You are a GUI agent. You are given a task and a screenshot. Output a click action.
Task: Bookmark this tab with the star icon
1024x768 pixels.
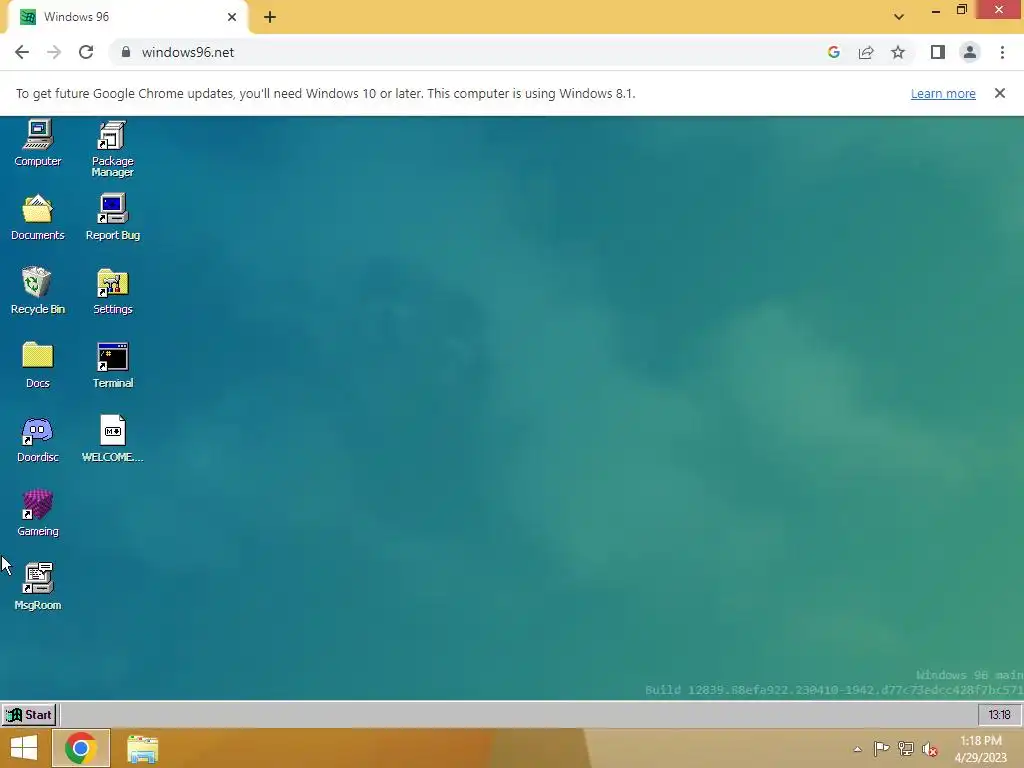[898, 52]
